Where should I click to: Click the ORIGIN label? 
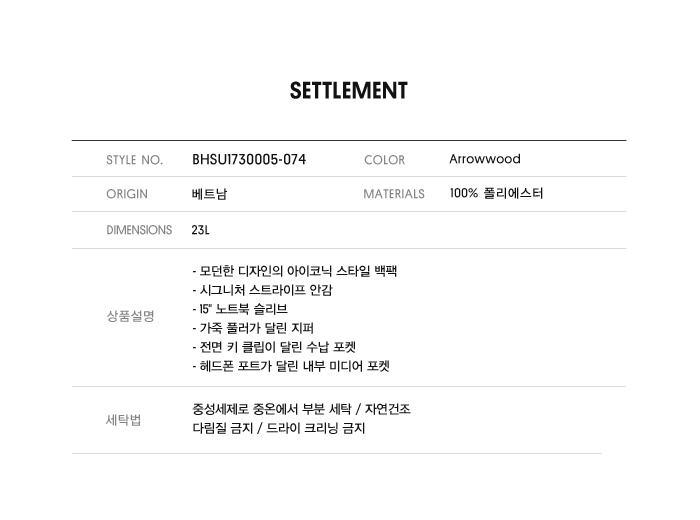click(x=127, y=194)
